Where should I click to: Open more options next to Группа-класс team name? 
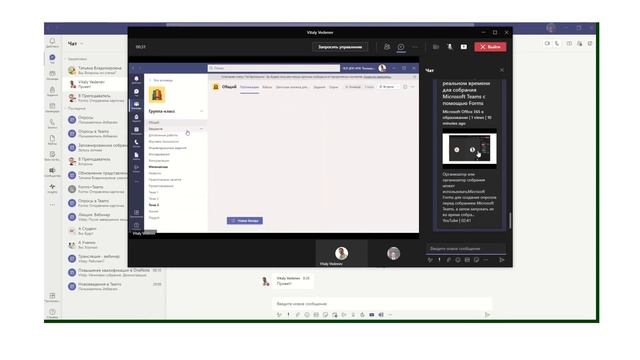(201, 111)
